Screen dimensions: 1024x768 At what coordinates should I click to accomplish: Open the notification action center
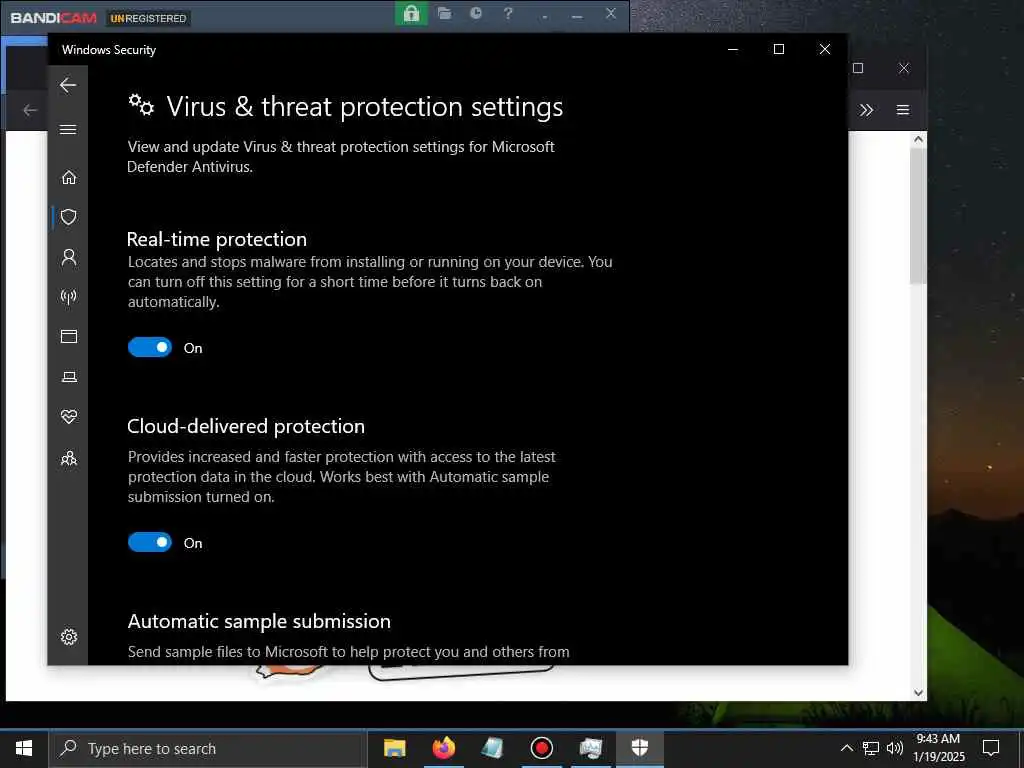991,748
